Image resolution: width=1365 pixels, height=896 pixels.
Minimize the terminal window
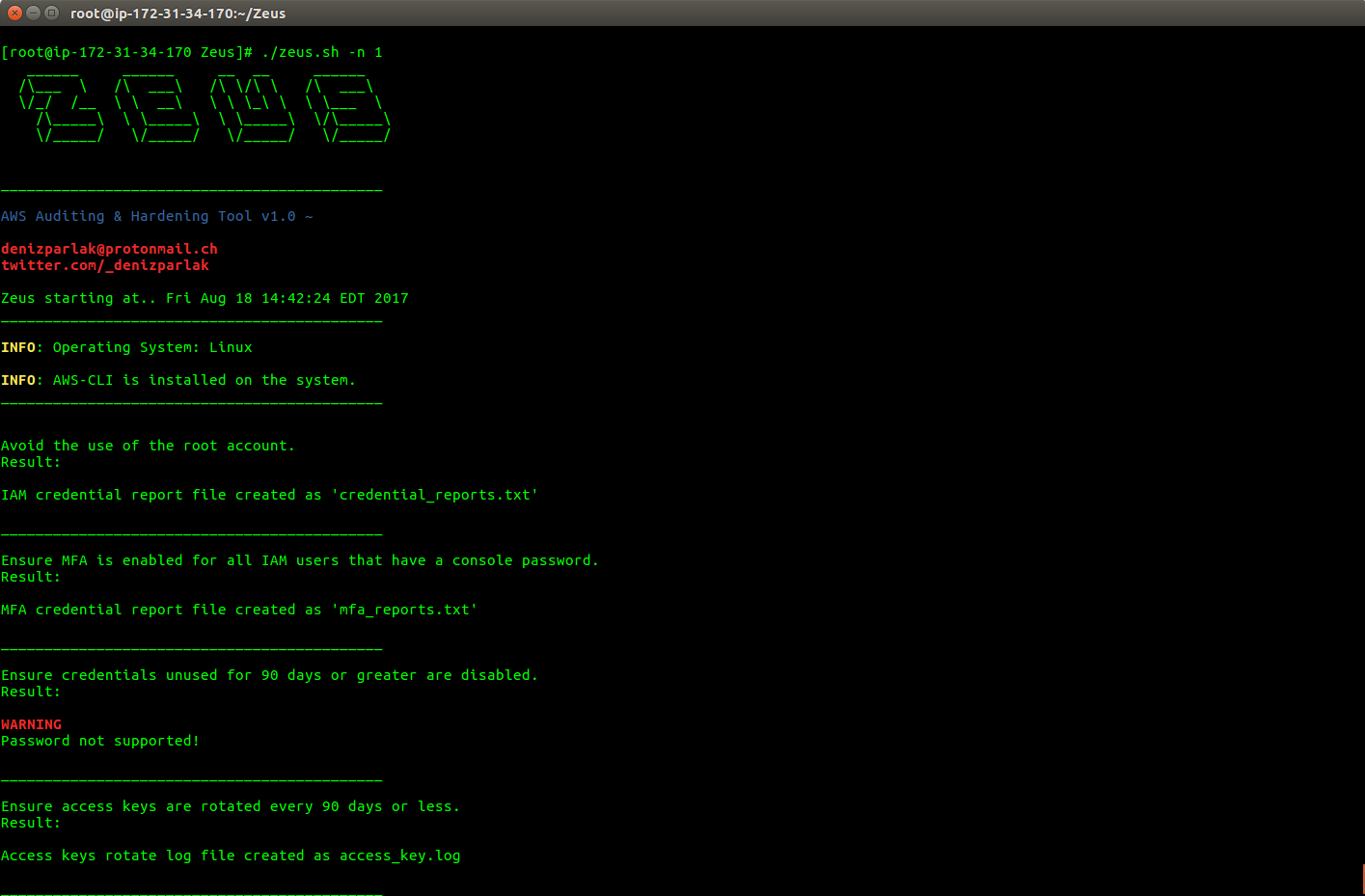[34, 13]
